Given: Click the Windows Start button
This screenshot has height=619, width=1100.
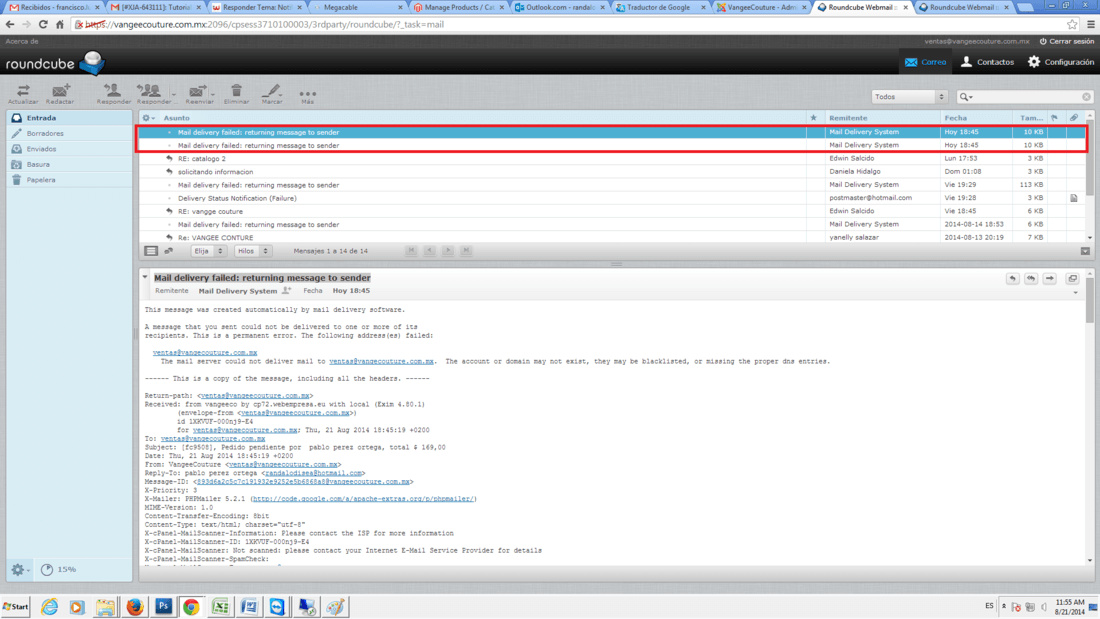Looking at the screenshot, I should click(15, 606).
